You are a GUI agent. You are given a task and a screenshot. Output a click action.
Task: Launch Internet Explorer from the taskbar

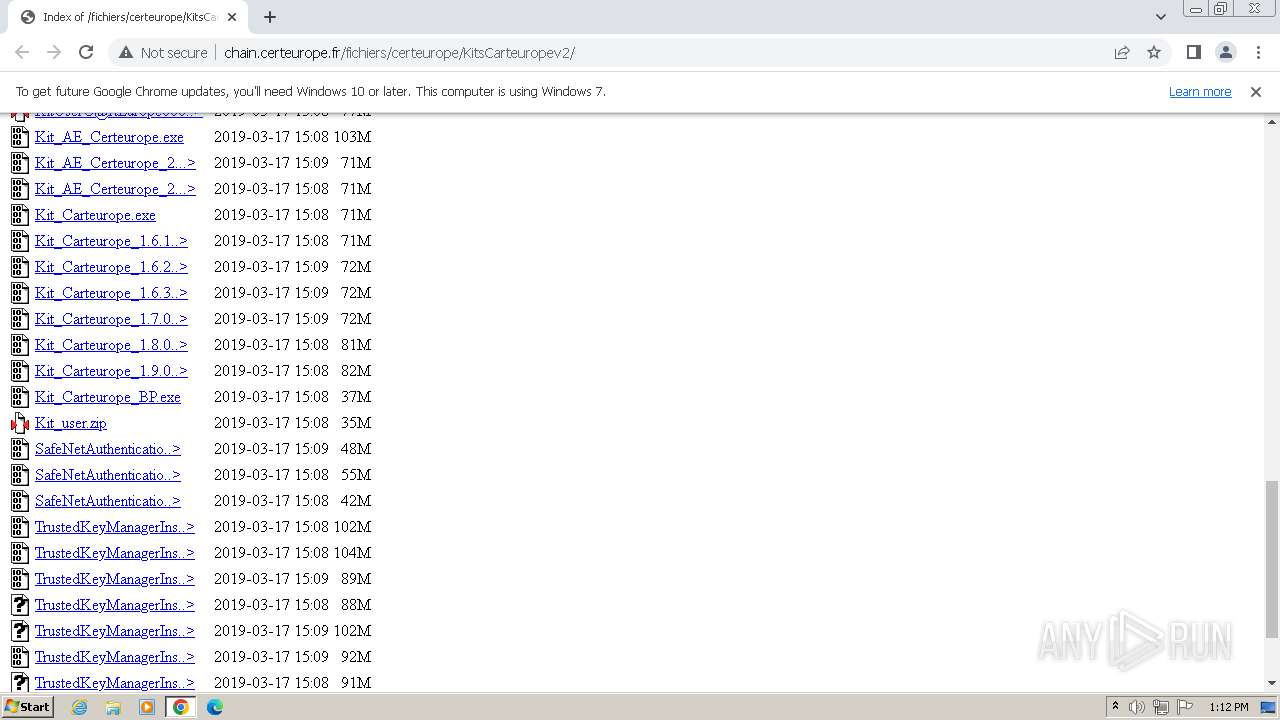point(79,707)
